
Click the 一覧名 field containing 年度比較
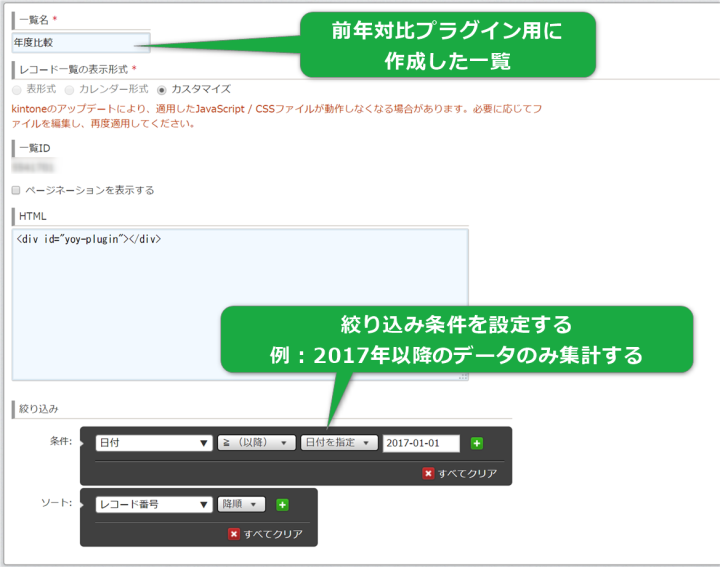pos(80,43)
